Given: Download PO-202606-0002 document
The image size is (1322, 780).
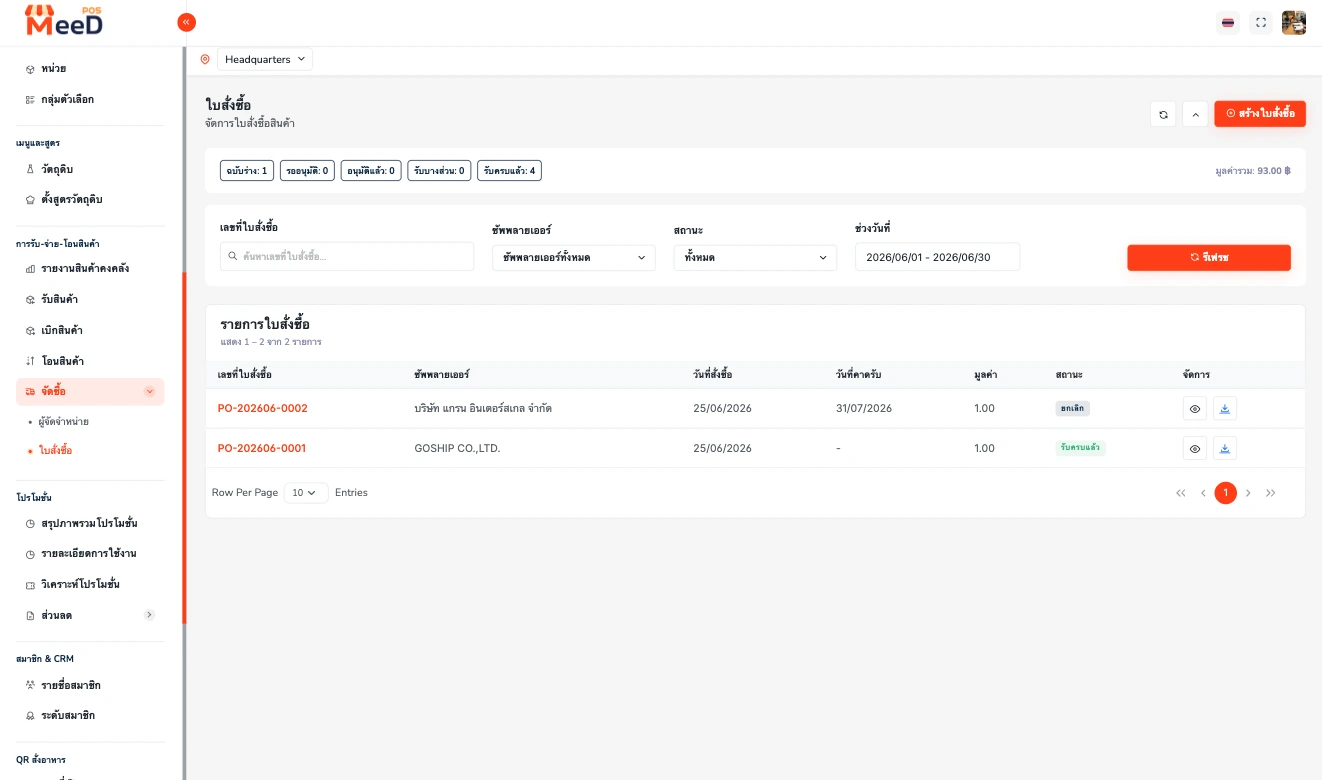Looking at the screenshot, I should click(x=1225, y=408).
